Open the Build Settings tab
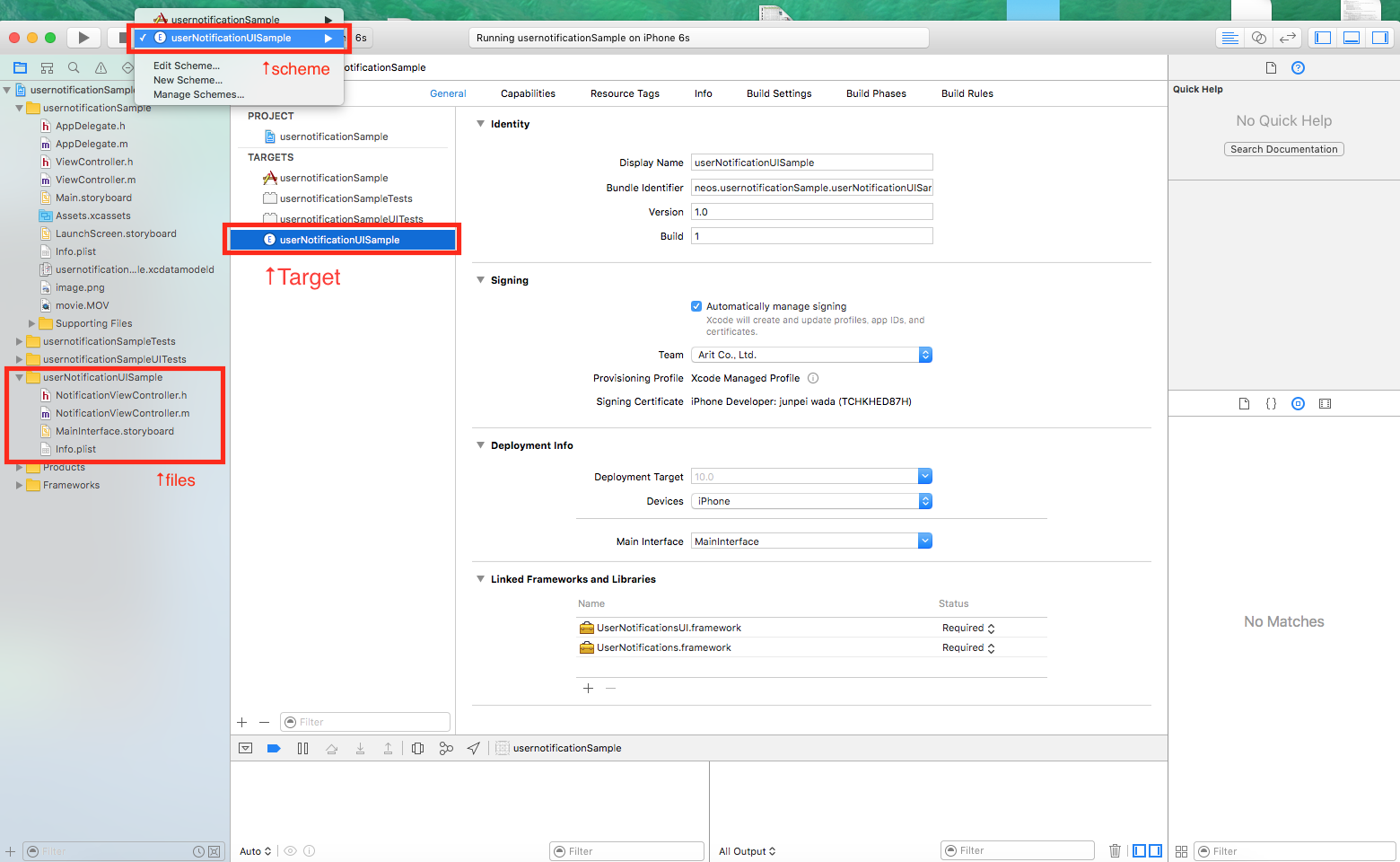The image size is (1400, 862). (779, 93)
